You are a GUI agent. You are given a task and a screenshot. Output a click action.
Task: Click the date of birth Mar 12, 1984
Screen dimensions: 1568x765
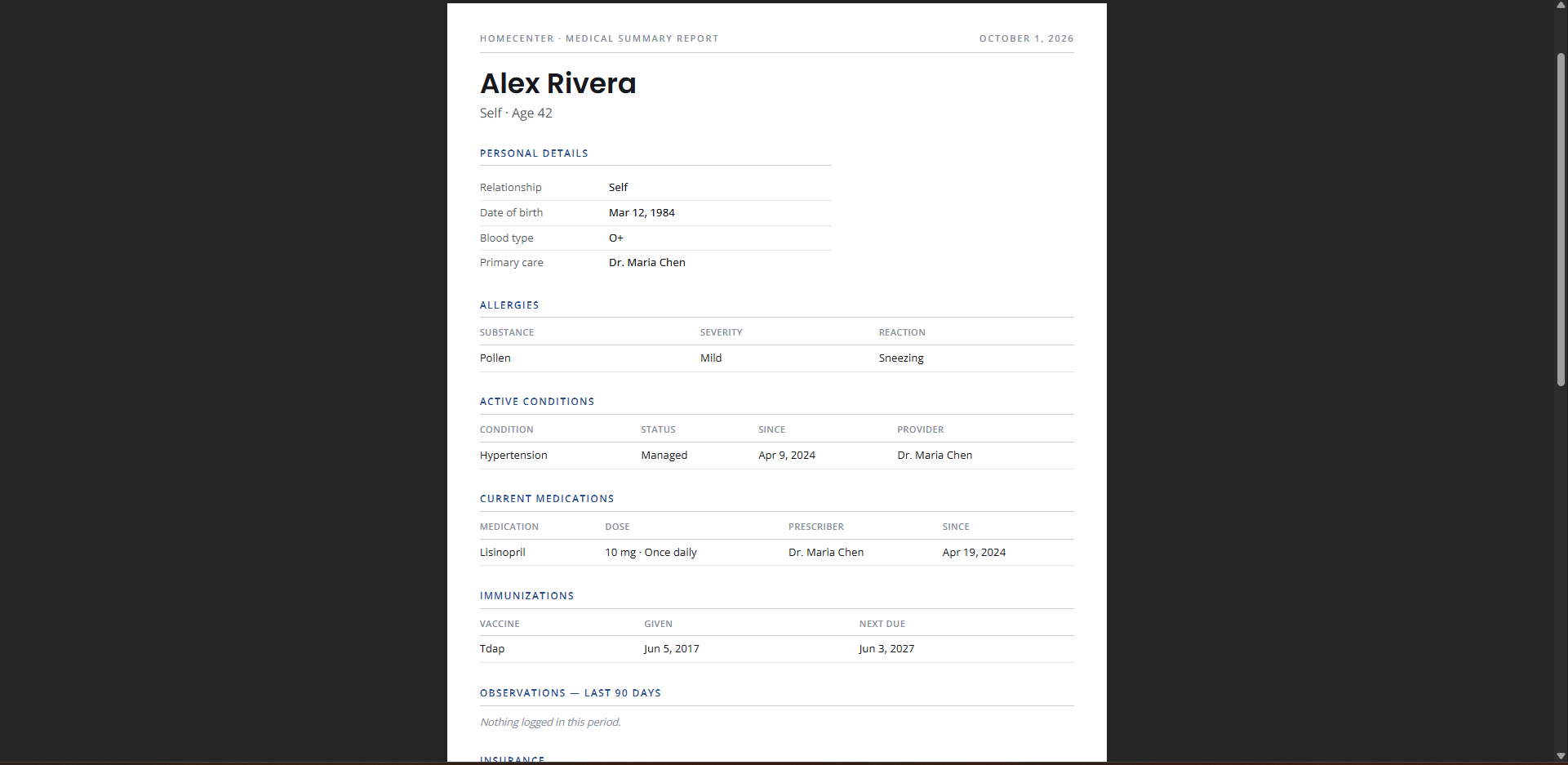[x=642, y=212]
